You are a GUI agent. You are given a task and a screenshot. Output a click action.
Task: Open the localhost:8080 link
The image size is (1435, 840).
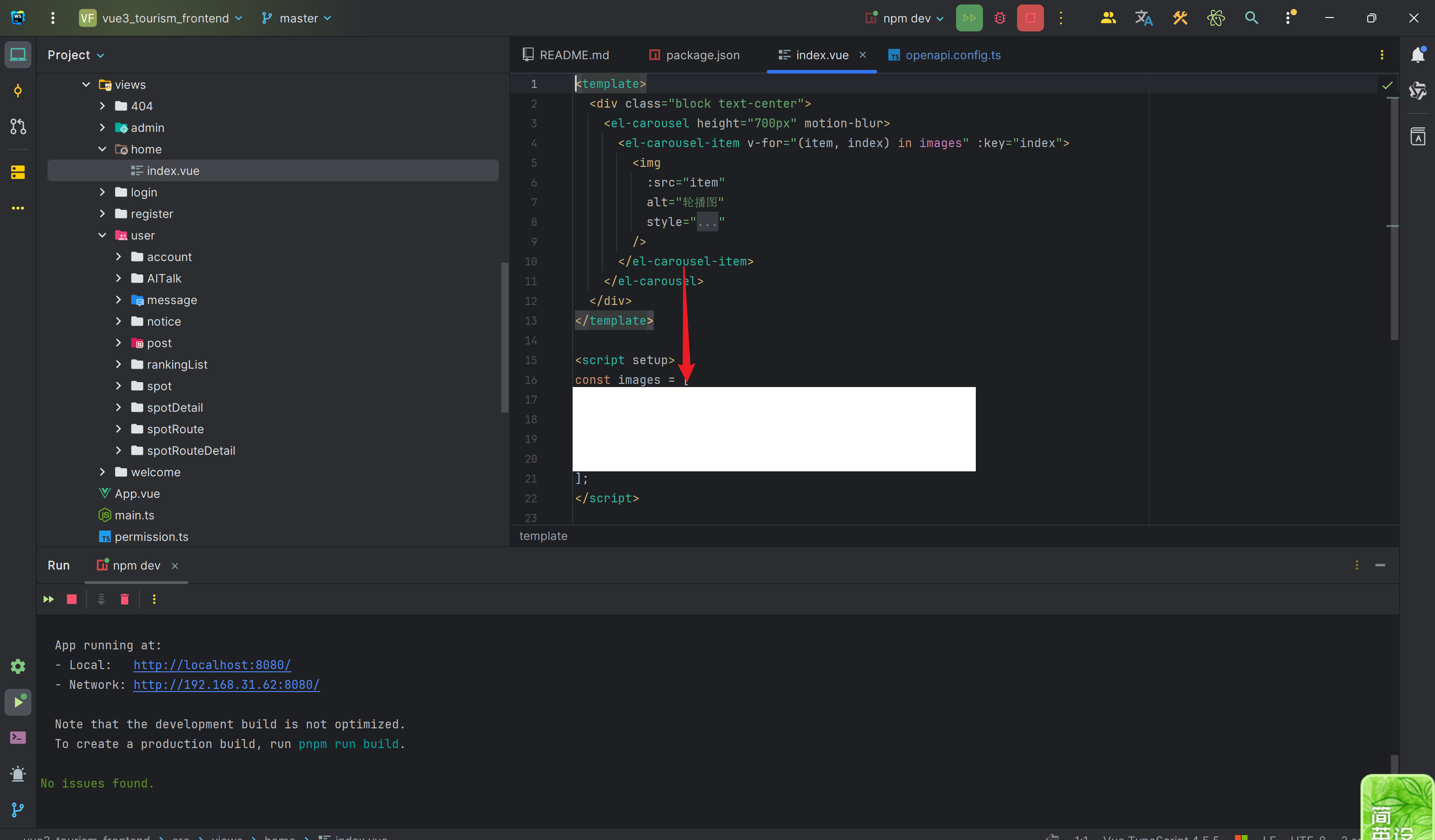(212, 665)
